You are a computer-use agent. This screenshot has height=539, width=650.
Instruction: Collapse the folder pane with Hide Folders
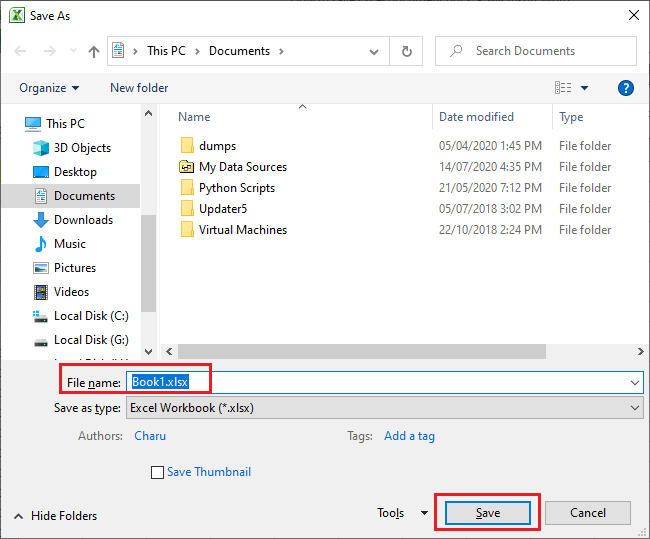point(56,516)
